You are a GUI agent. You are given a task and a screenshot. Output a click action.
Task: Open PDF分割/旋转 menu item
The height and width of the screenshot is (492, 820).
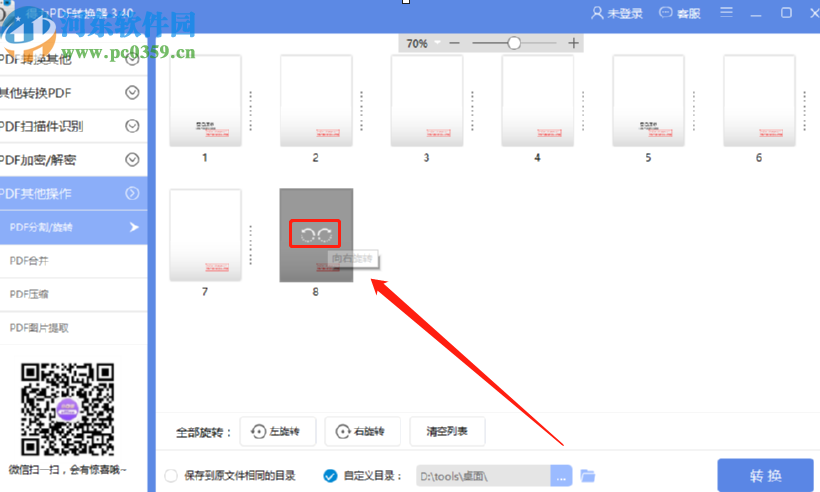point(73,227)
